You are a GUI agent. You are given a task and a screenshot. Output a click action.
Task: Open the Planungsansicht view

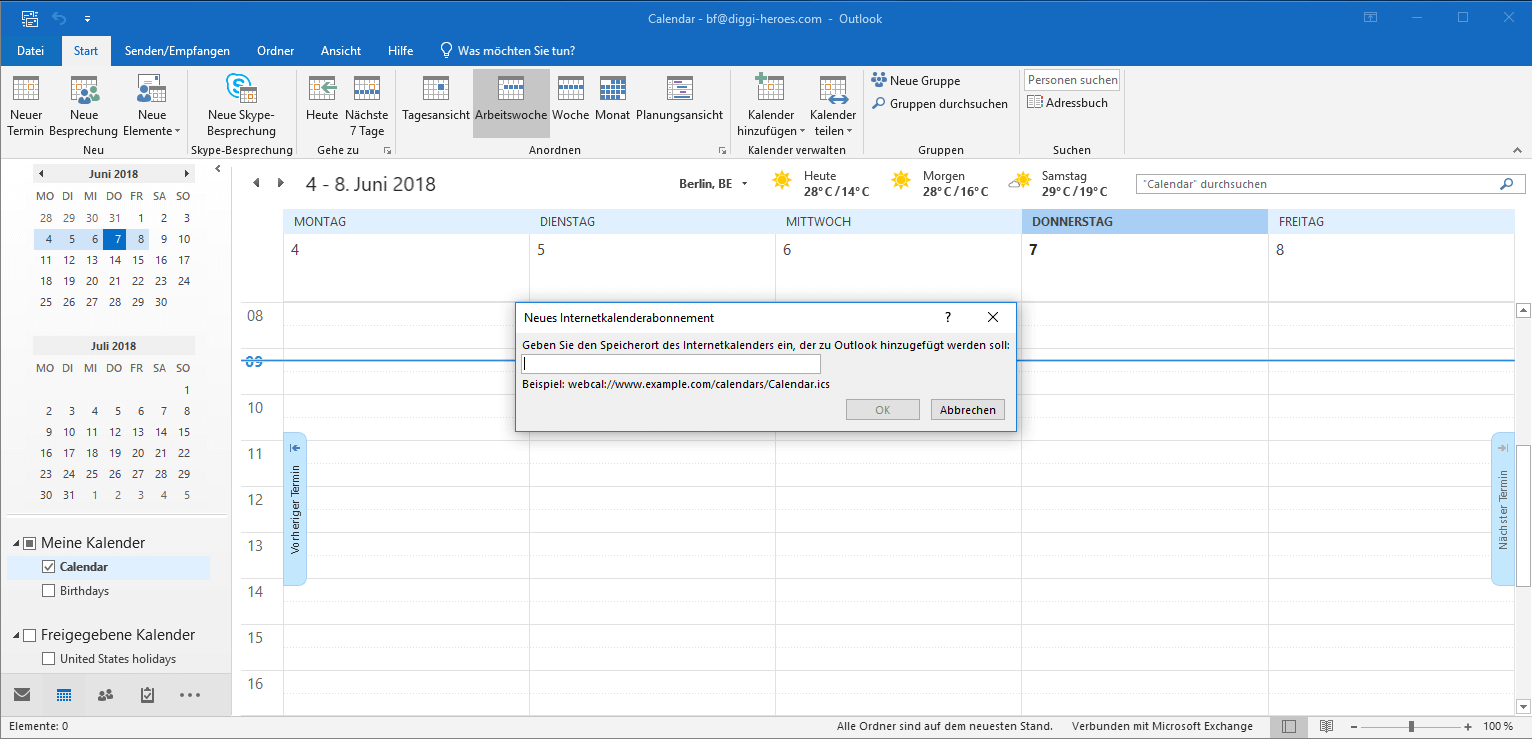tap(680, 99)
